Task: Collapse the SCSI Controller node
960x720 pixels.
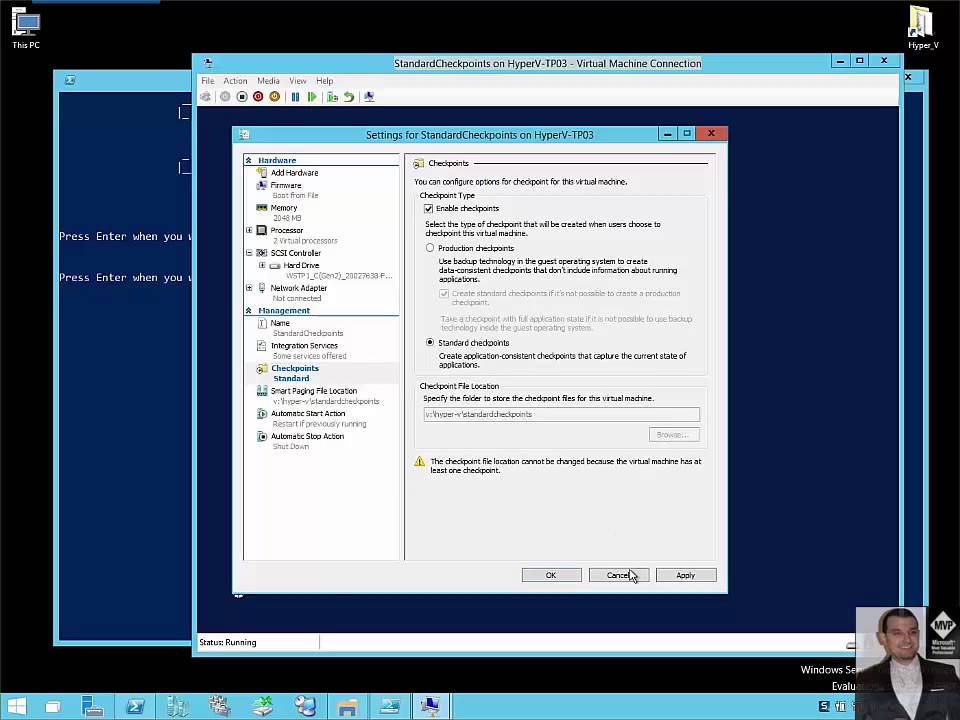Action: 249,253
